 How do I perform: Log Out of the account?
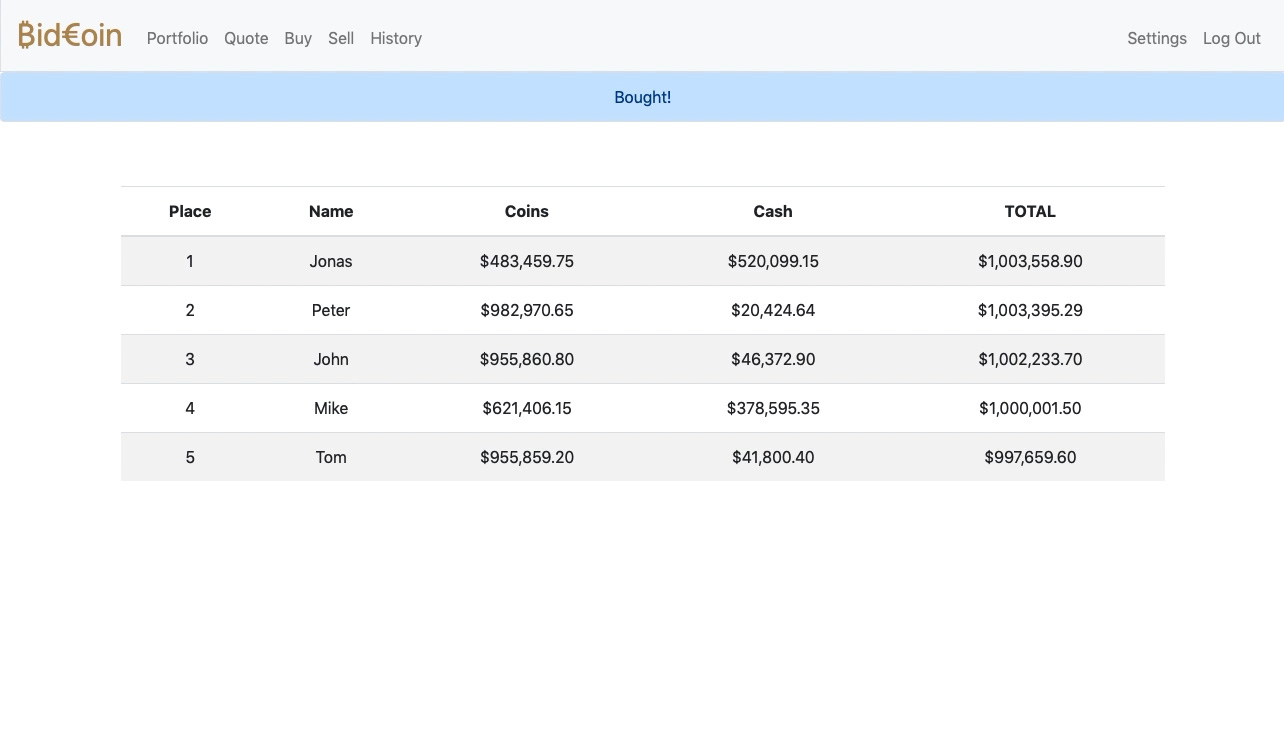pos(1231,38)
